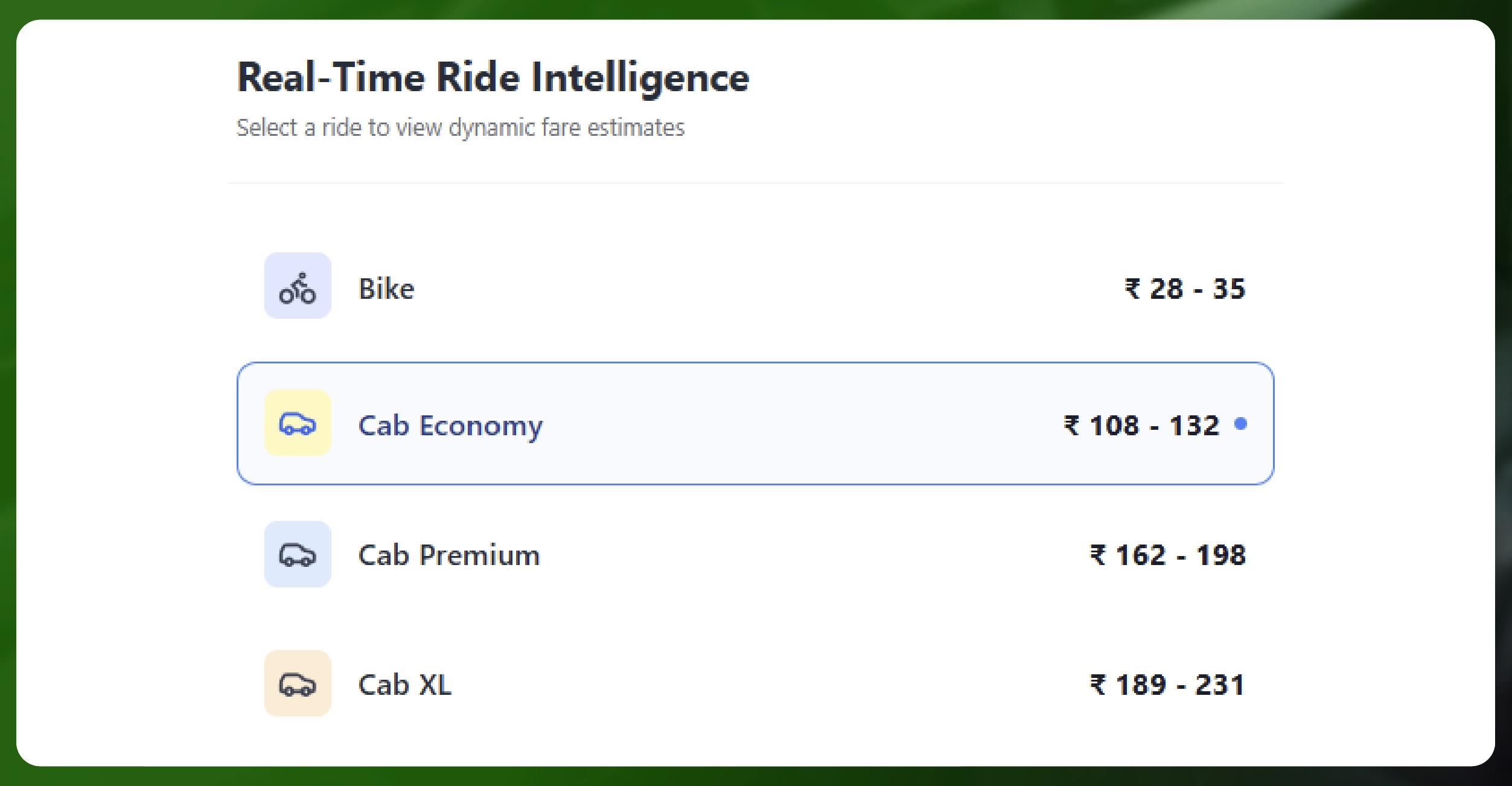
Task: Click the Bike label text
Action: (386, 289)
